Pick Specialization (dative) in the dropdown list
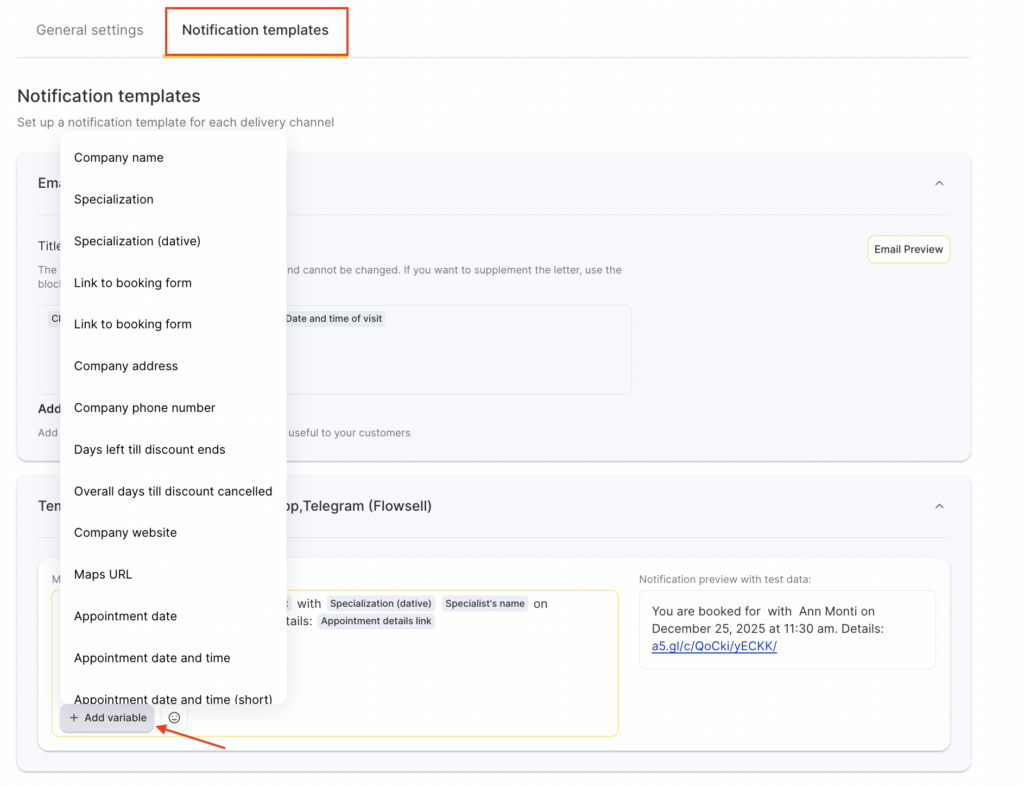This screenshot has width=1024, height=787. click(137, 241)
